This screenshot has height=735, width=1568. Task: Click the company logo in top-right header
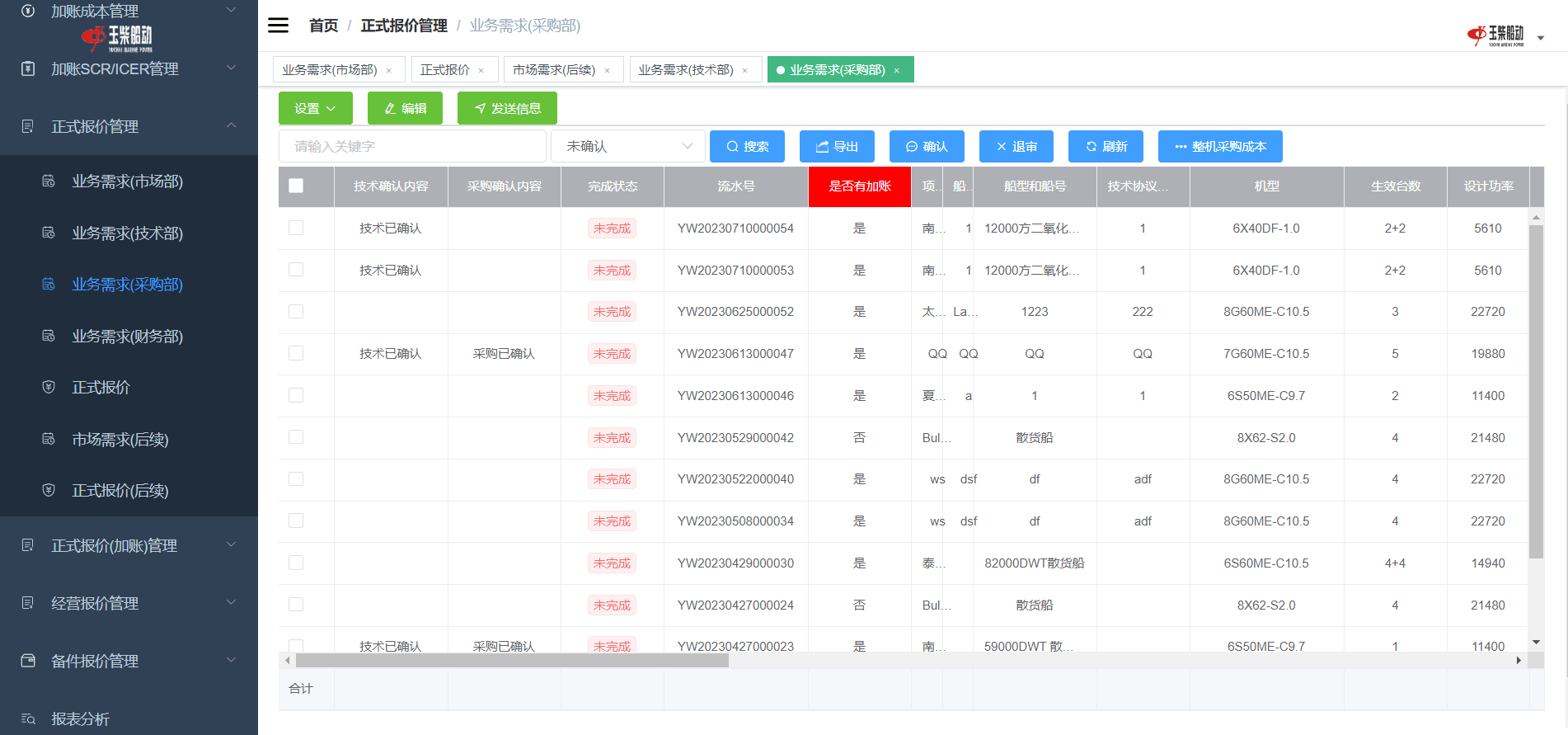[1495, 35]
